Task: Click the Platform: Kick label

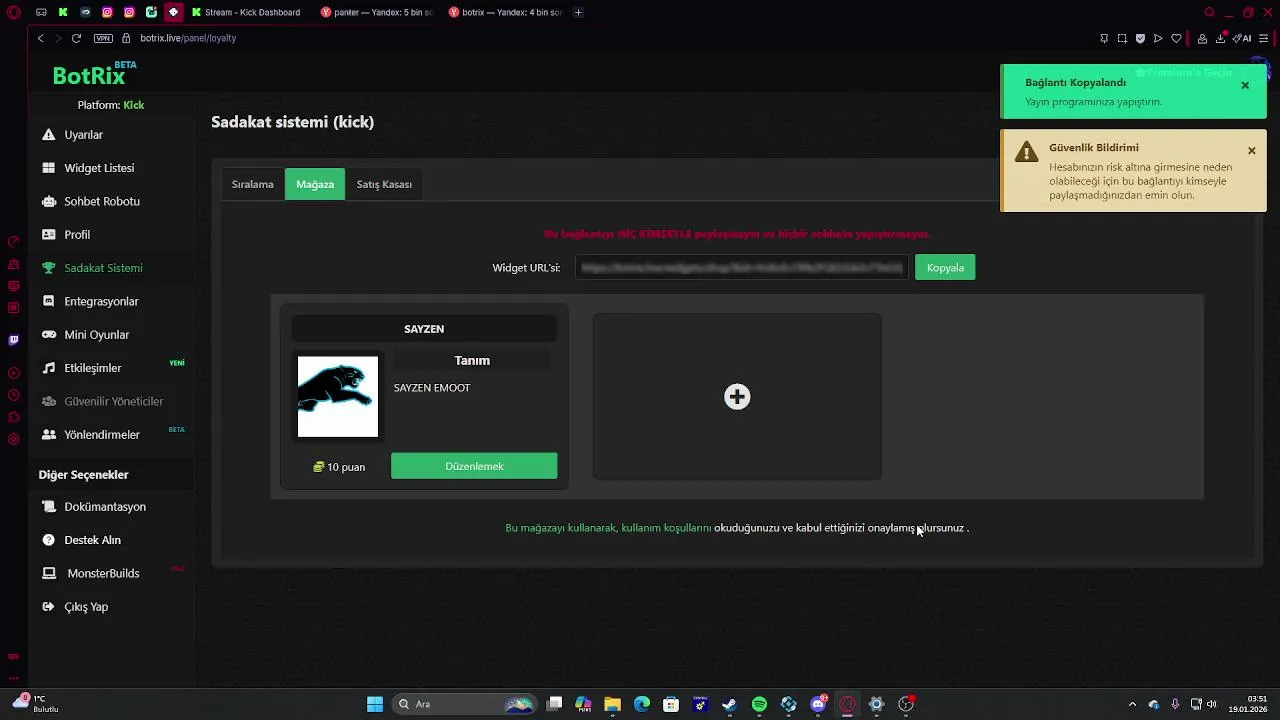Action: click(111, 105)
